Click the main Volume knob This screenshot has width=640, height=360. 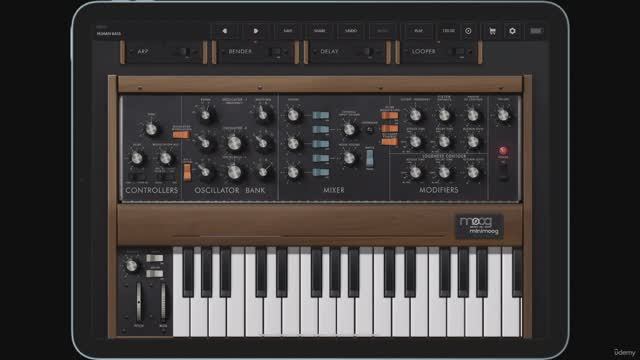[x=503, y=115]
